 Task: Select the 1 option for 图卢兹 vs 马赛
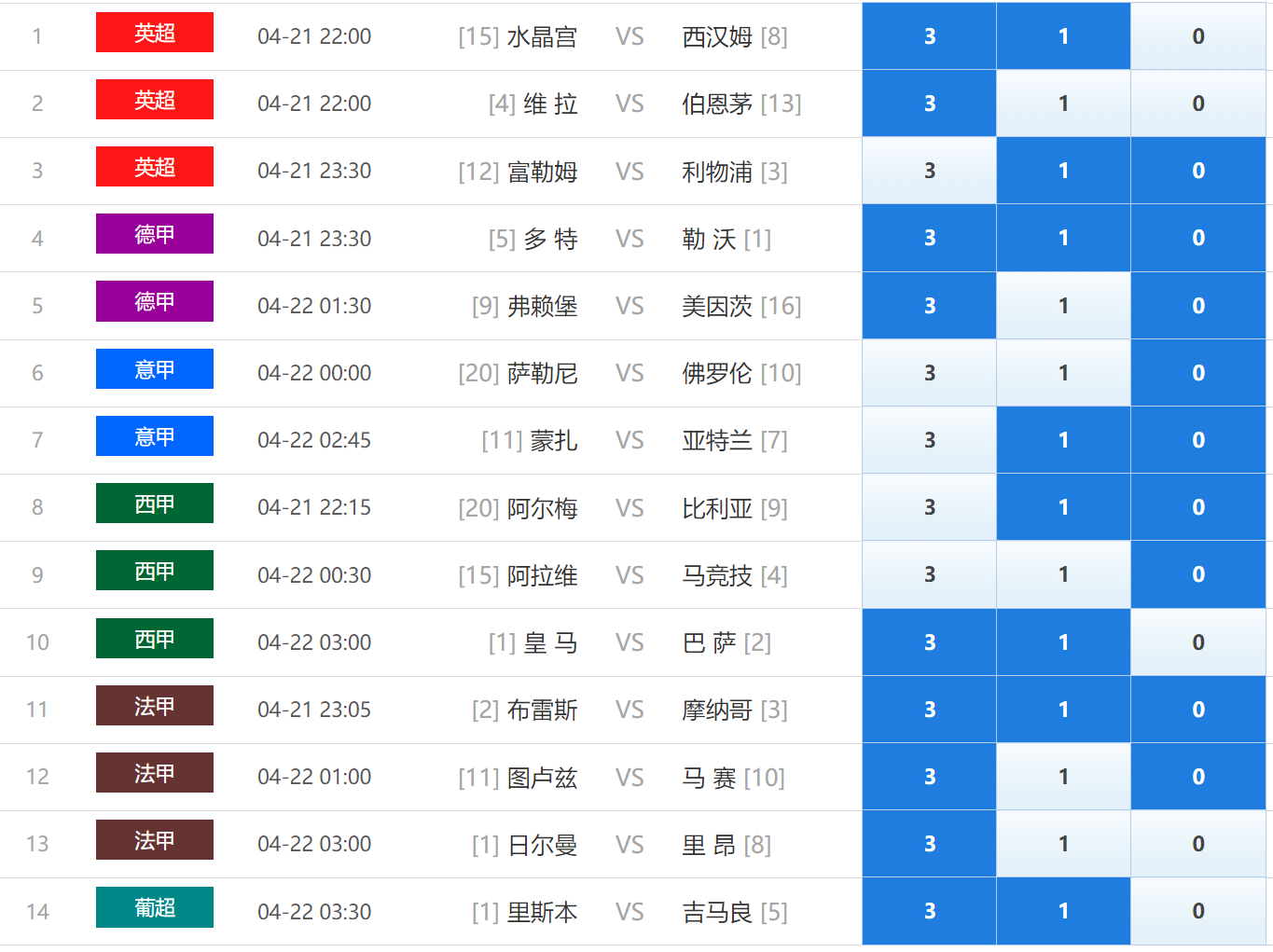pyautogui.click(x=1063, y=777)
